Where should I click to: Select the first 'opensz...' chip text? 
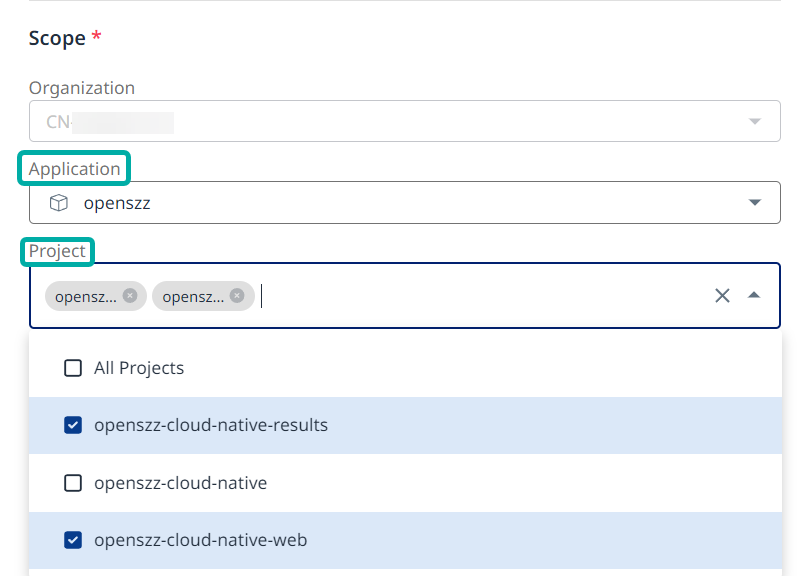click(86, 296)
